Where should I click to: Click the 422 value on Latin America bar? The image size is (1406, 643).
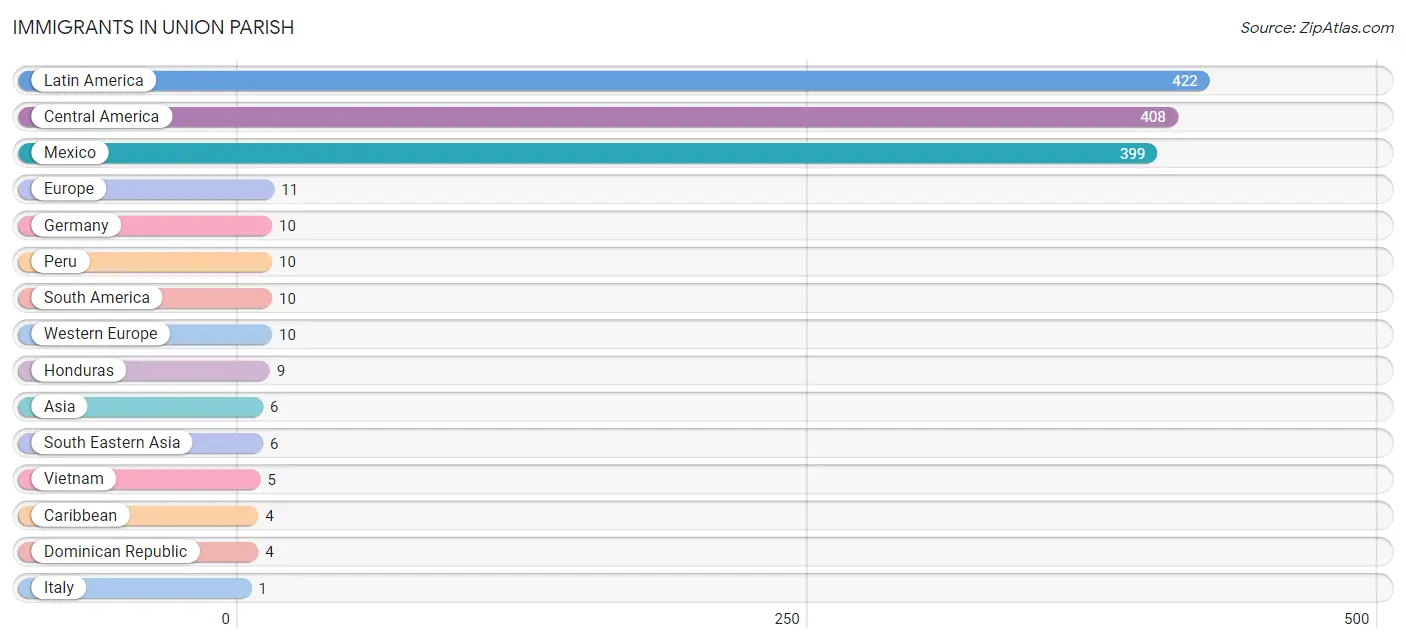(1185, 81)
